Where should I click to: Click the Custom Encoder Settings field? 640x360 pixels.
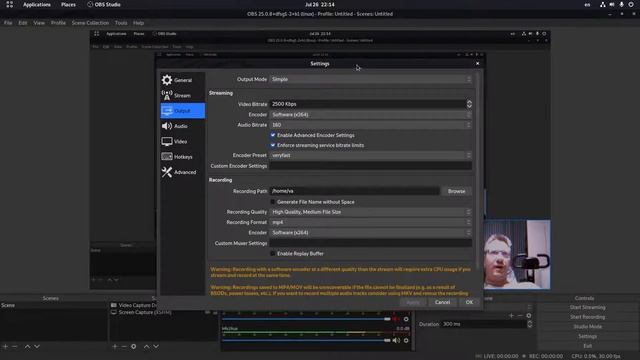pos(371,166)
